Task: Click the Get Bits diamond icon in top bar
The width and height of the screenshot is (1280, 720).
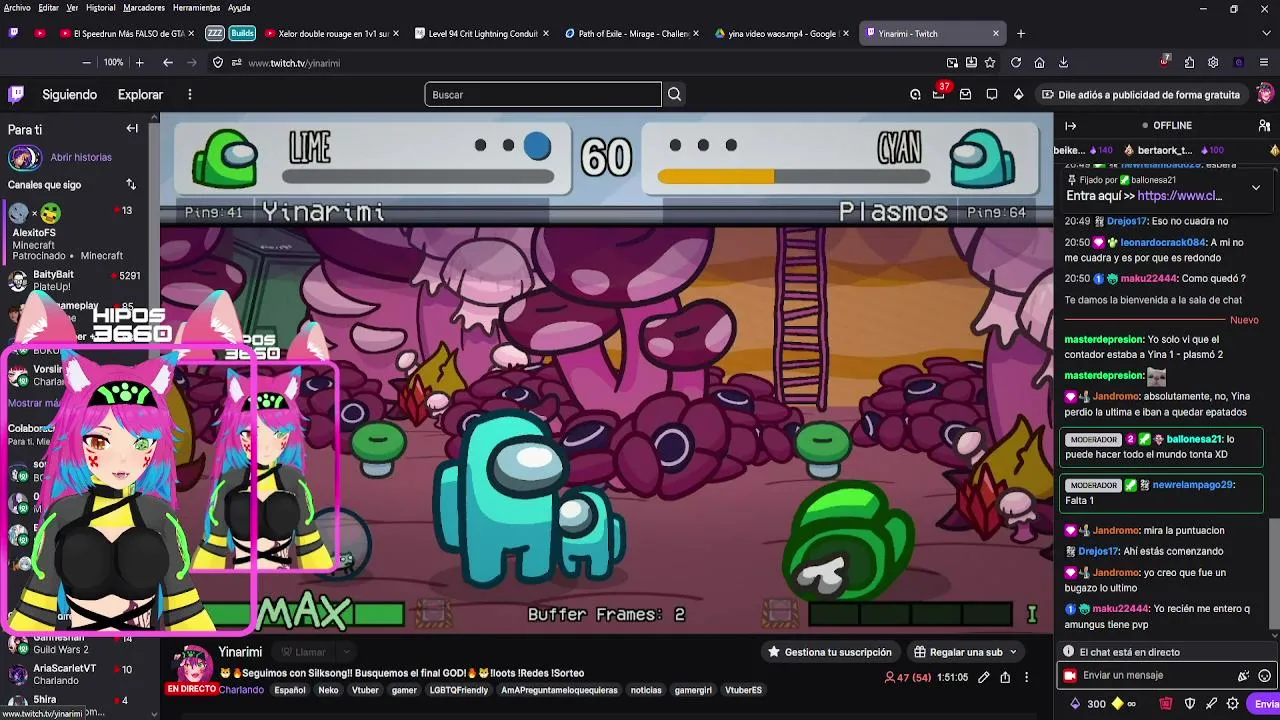Action: (x=1018, y=94)
